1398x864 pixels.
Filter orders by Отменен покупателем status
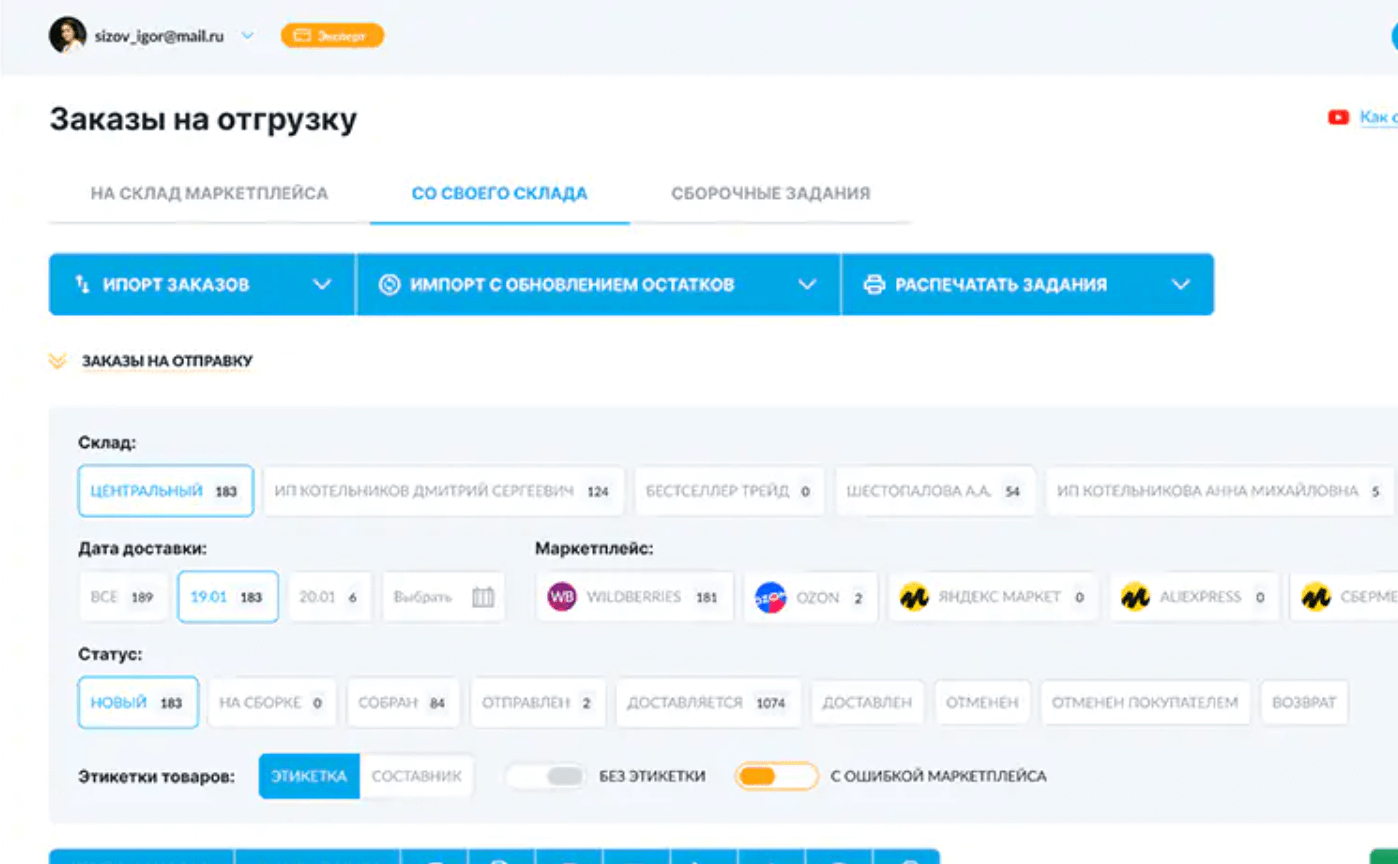point(1145,703)
